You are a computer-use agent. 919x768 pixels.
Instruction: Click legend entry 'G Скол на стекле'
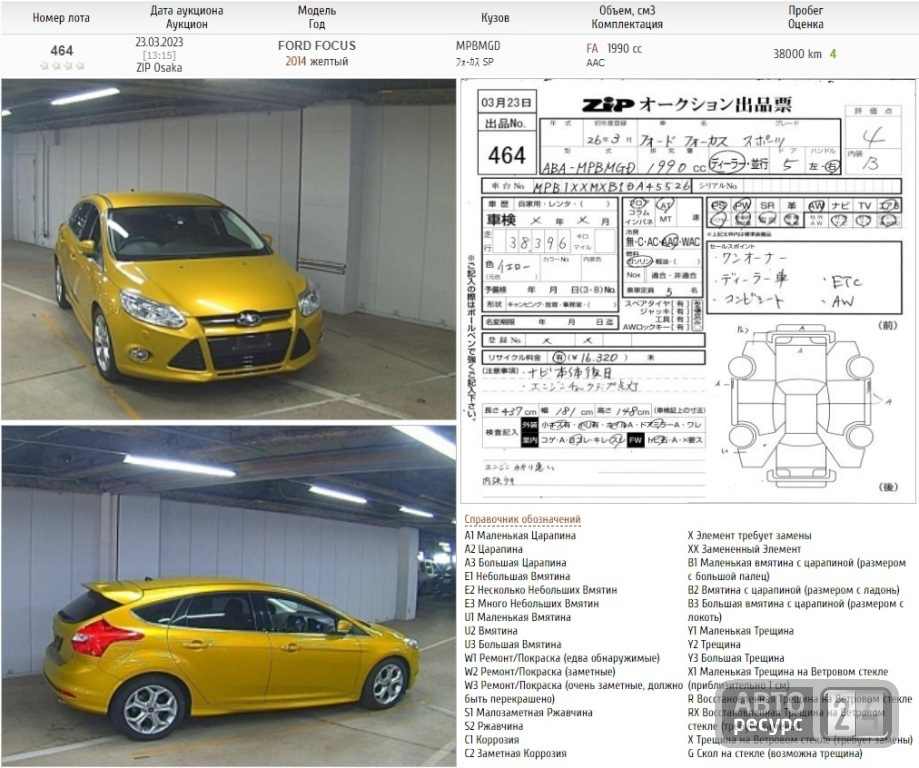[775, 753]
